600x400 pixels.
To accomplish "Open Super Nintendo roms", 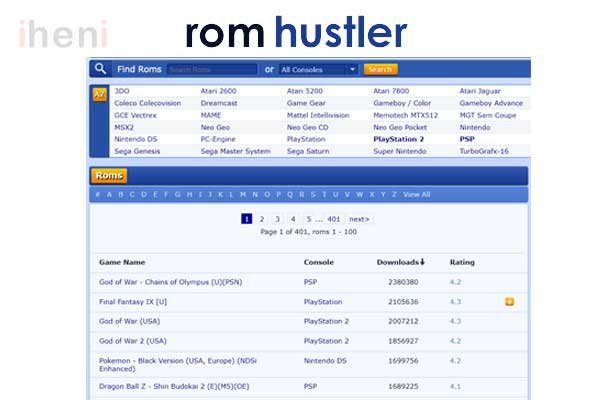I will coord(399,152).
